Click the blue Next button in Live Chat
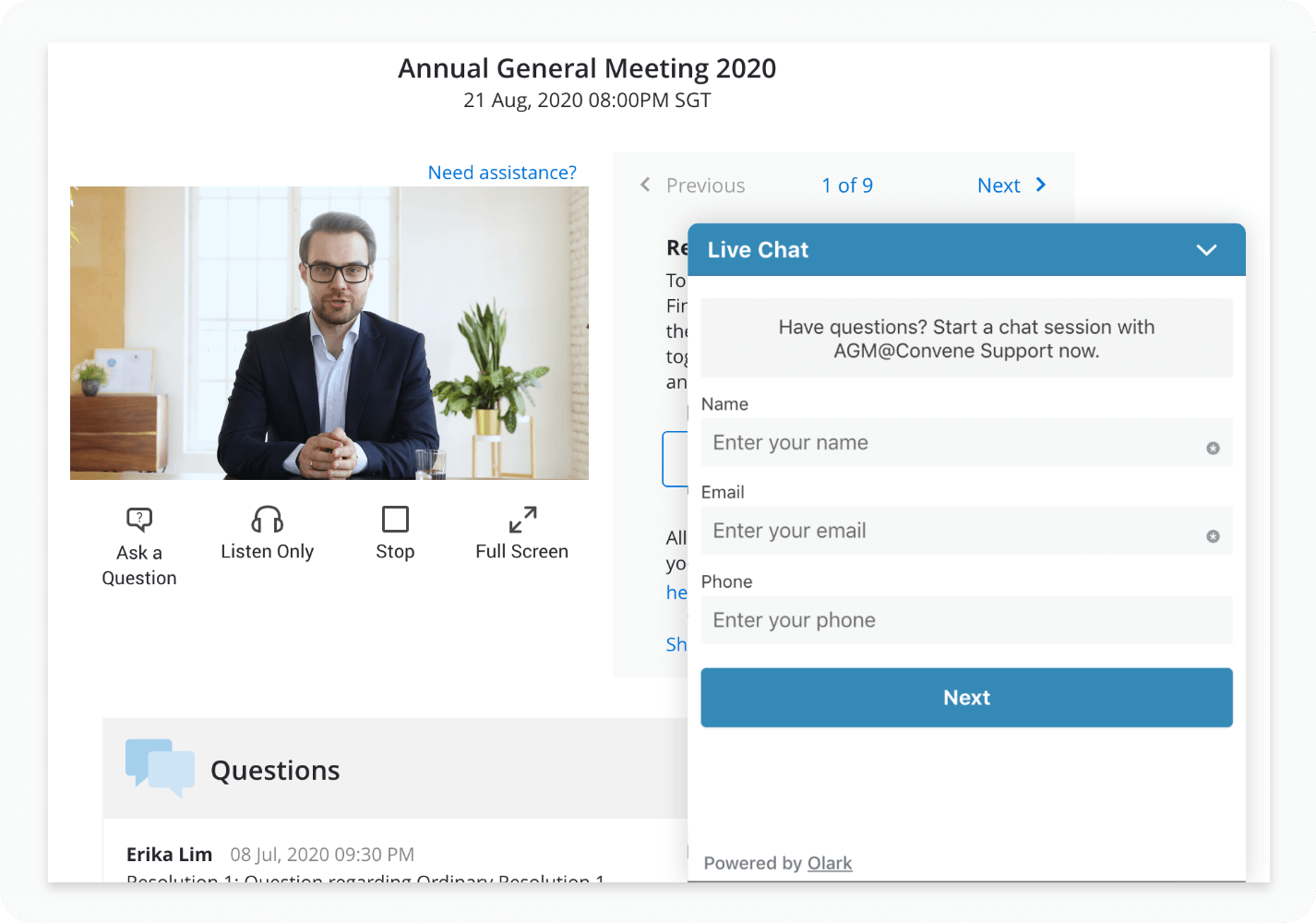The height and width of the screenshot is (923, 1316). point(966,698)
